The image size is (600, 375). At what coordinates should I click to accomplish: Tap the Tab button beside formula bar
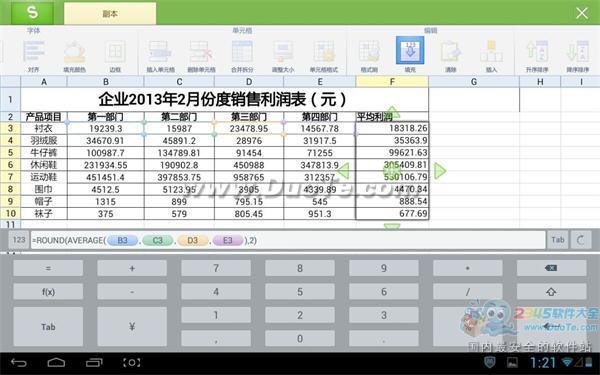click(558, 240)
